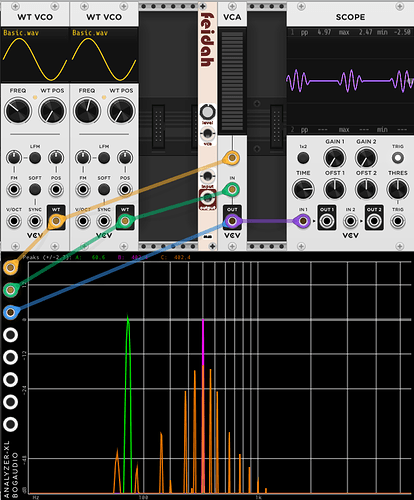Click the sixth Analyzer-XL input jack
This screenshot has width=414, height=500.
(x=11, y=379)
